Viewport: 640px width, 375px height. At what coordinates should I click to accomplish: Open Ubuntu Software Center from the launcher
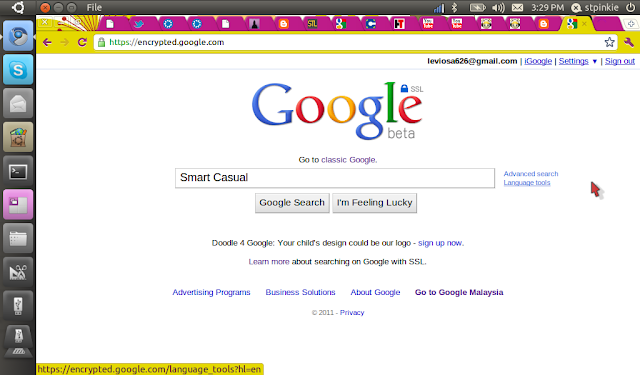18,137
